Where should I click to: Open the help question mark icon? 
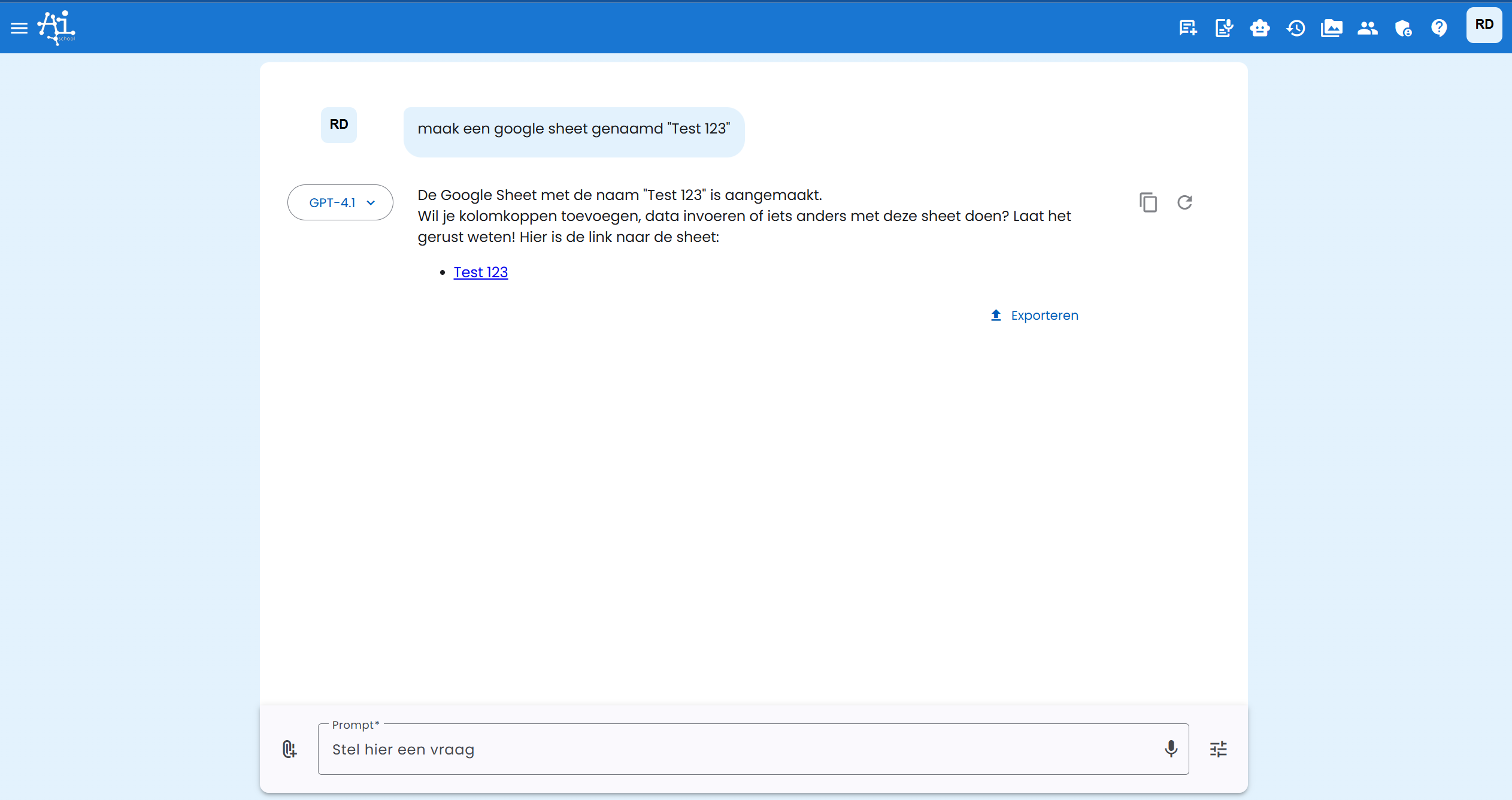pyautogui.click(x=1439, y=28)
